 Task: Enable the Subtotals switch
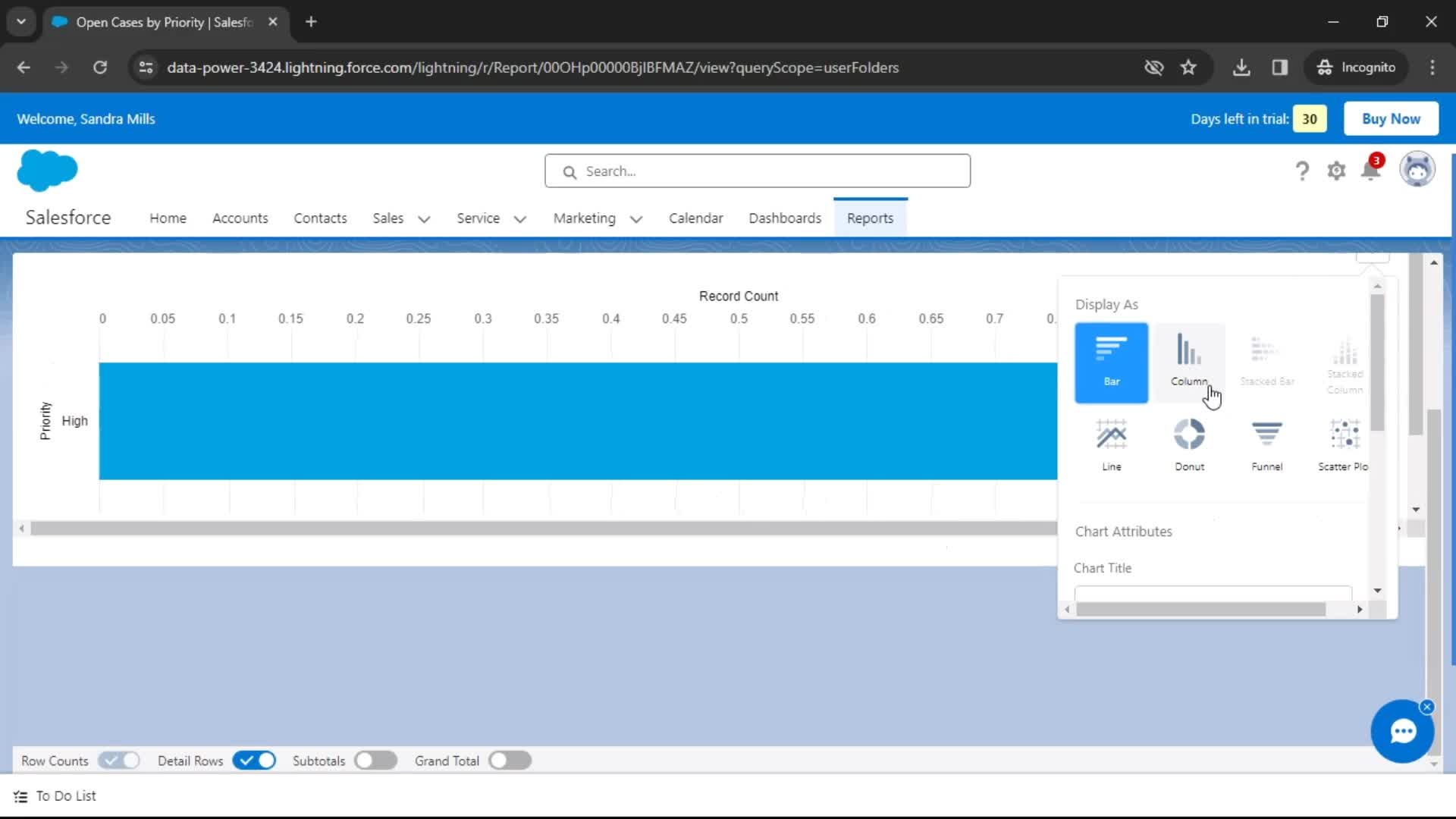pyautogui.click(x=375, y=760)
